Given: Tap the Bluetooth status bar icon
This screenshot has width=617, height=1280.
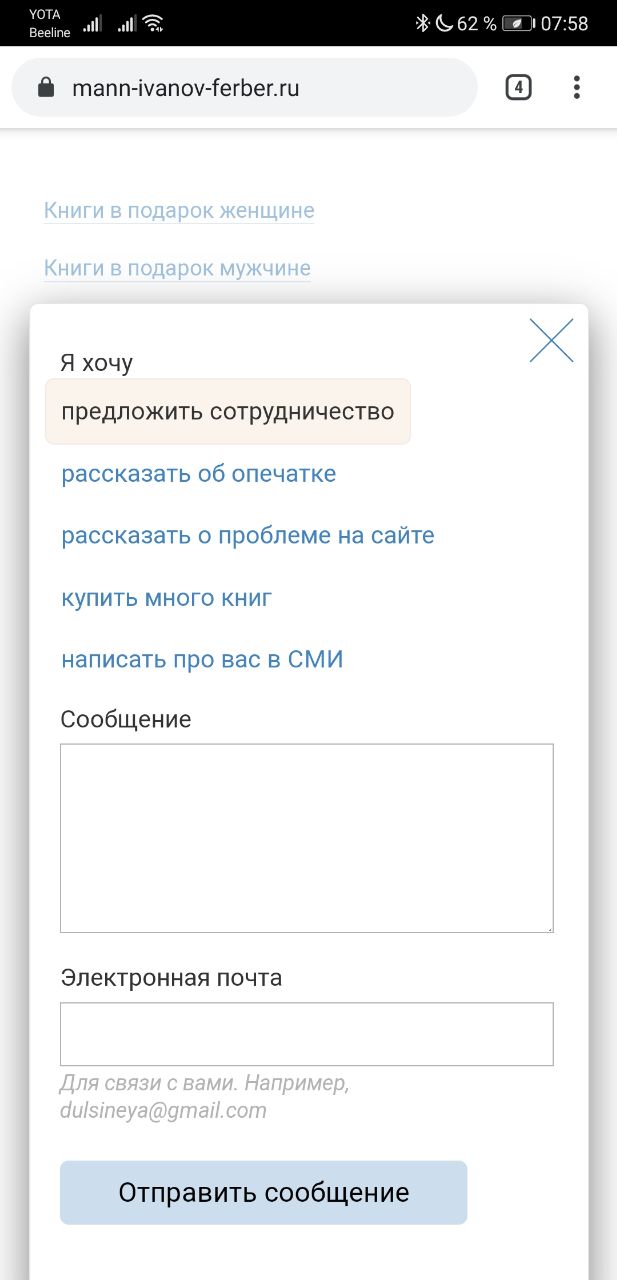Looking at the screenshot, I should (422, 23).
